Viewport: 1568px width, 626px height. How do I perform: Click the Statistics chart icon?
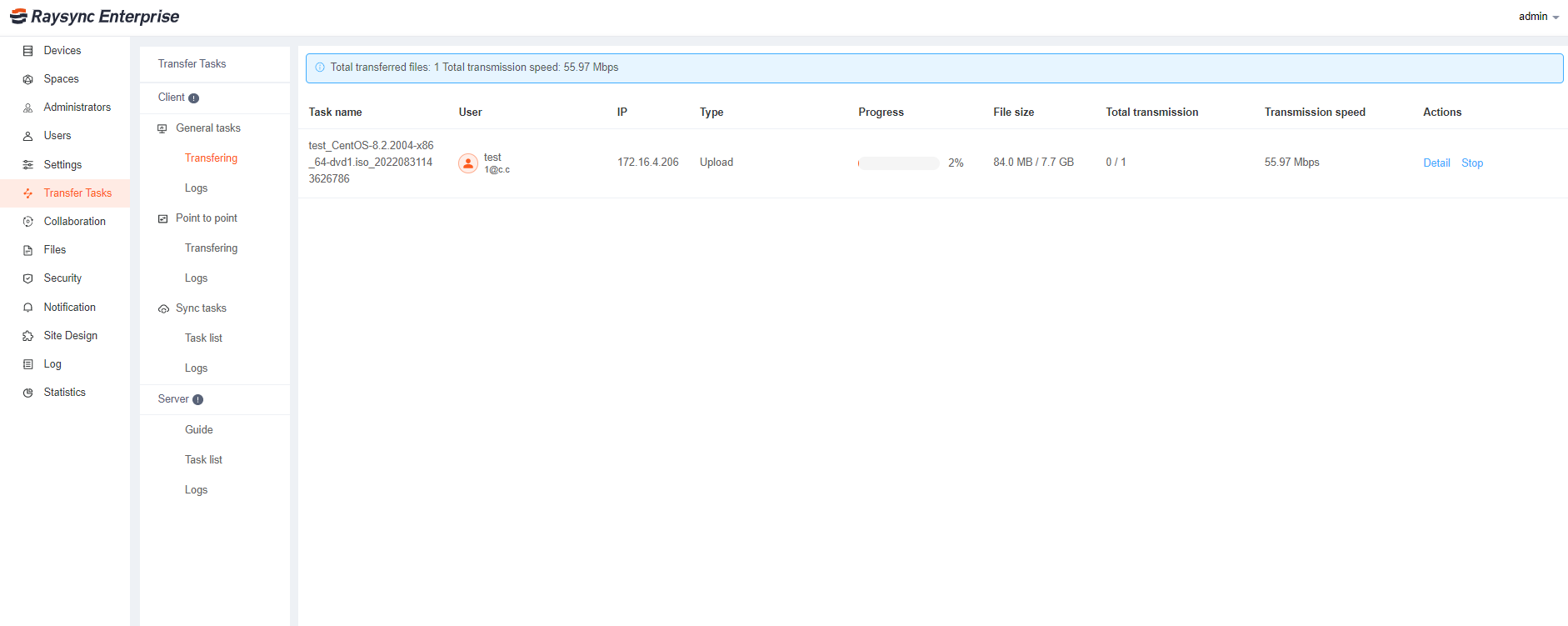coord(27,393)
